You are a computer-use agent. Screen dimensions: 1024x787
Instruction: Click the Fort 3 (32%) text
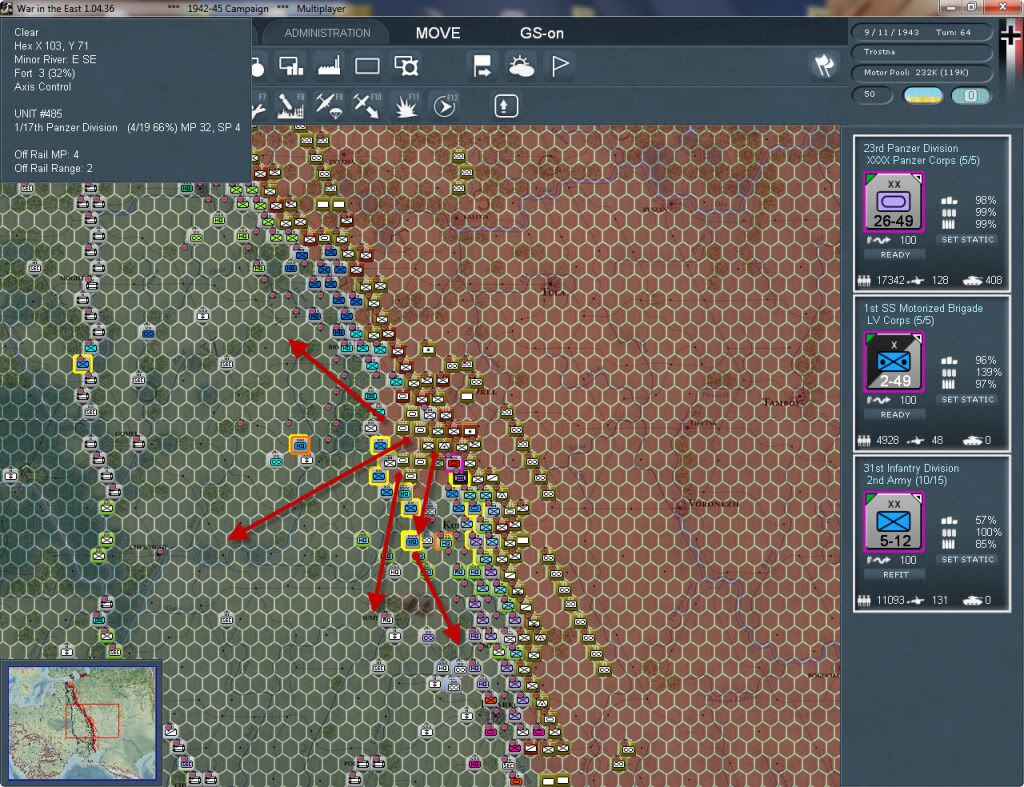click(44, 73)
